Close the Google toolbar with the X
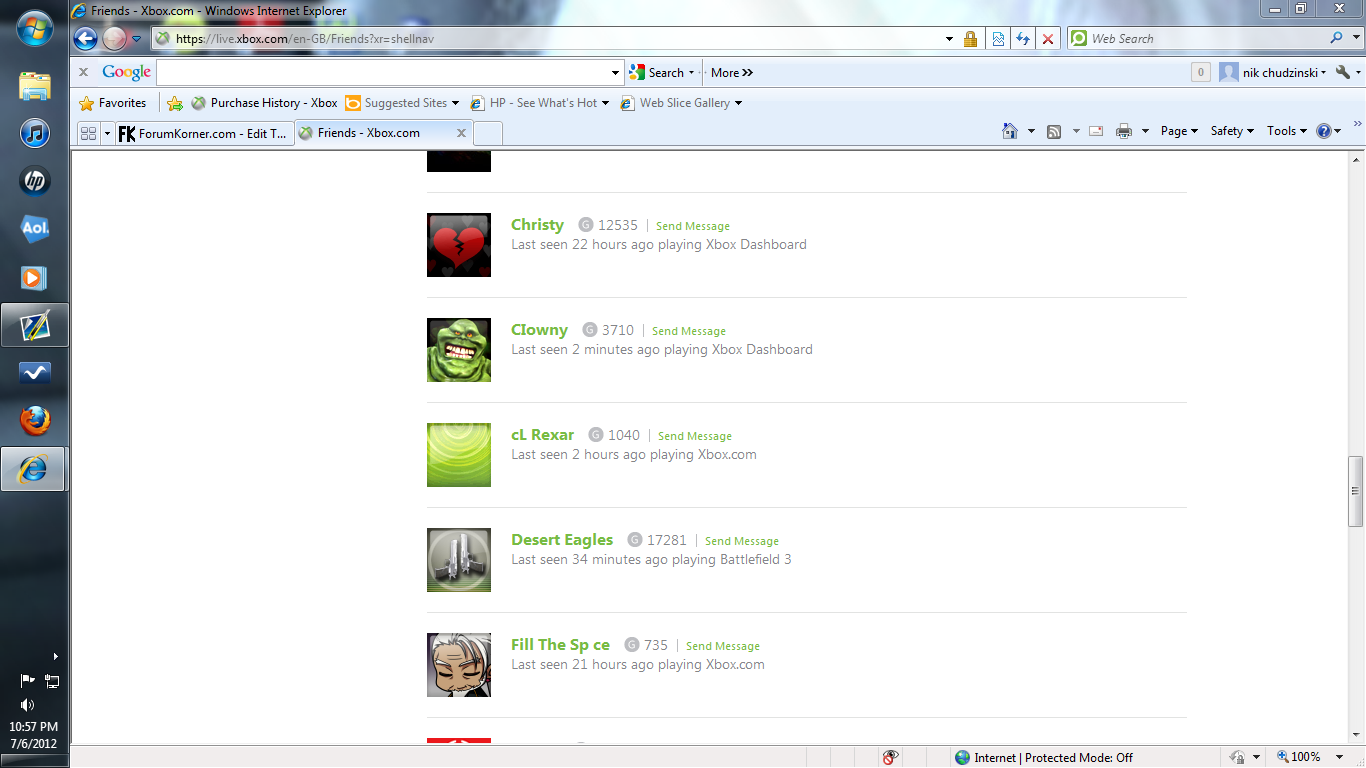 [x=84, y=72]
